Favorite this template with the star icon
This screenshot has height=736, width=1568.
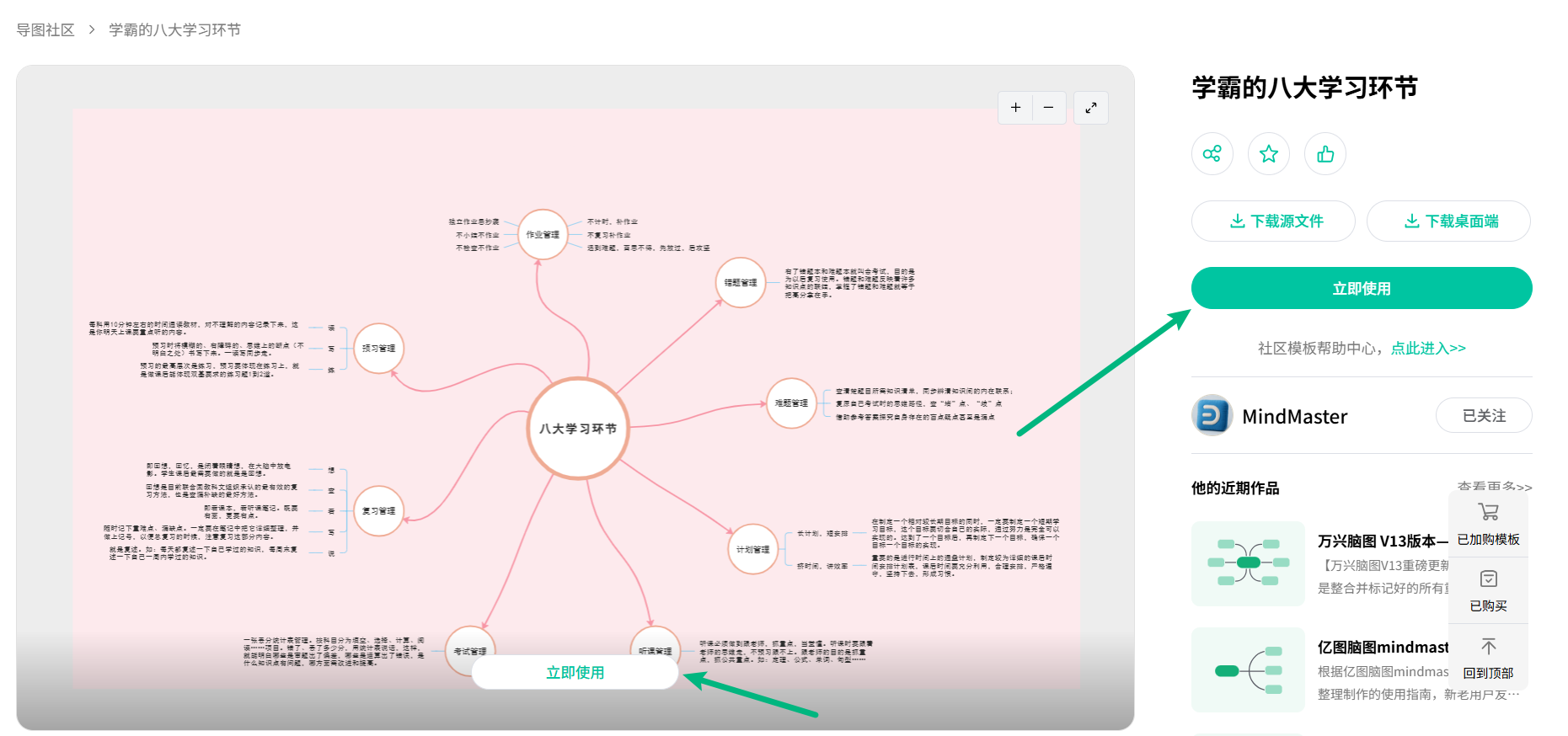1269,153
